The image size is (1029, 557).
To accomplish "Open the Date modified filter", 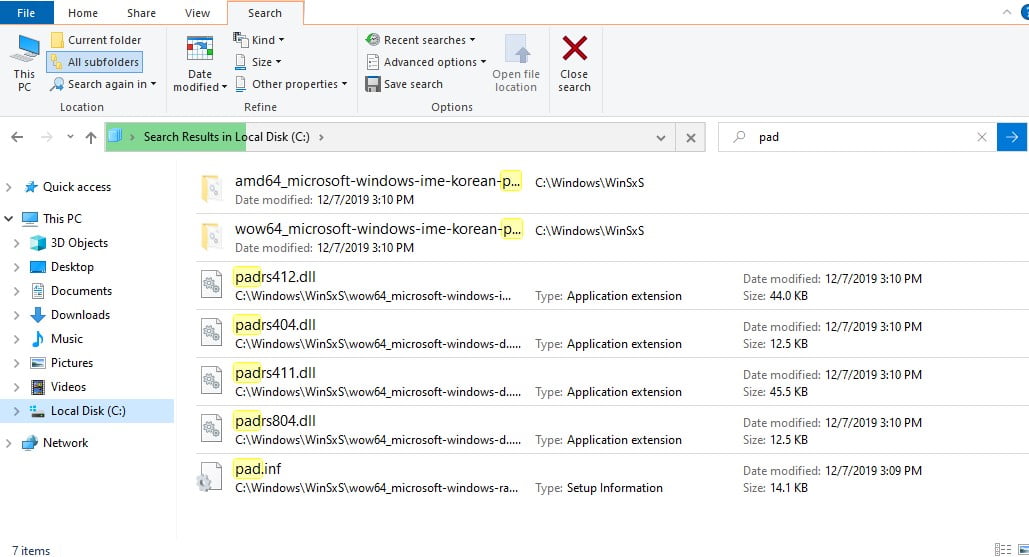I will 200,63.
